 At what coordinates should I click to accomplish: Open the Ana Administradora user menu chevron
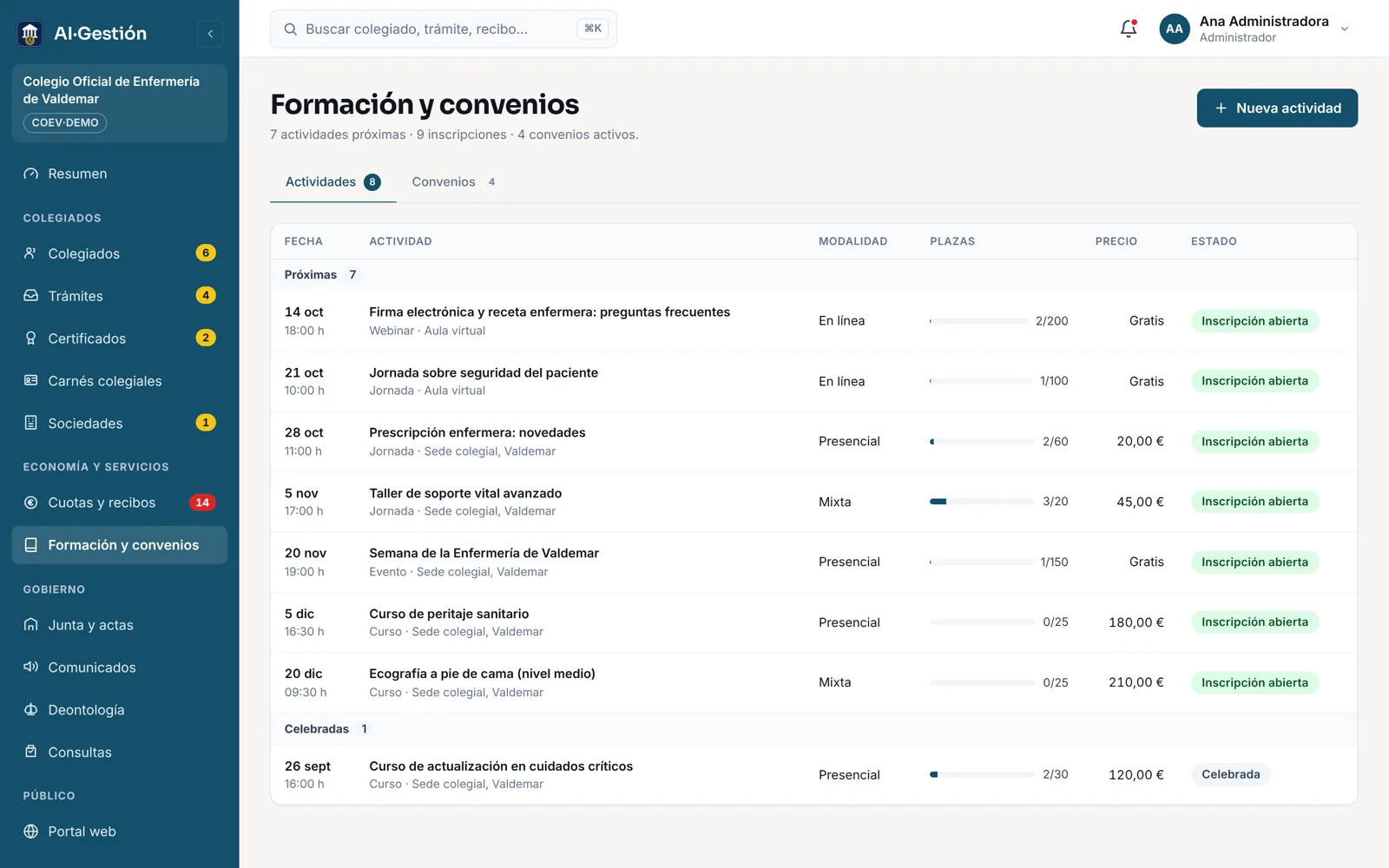tap(1345, 29)
